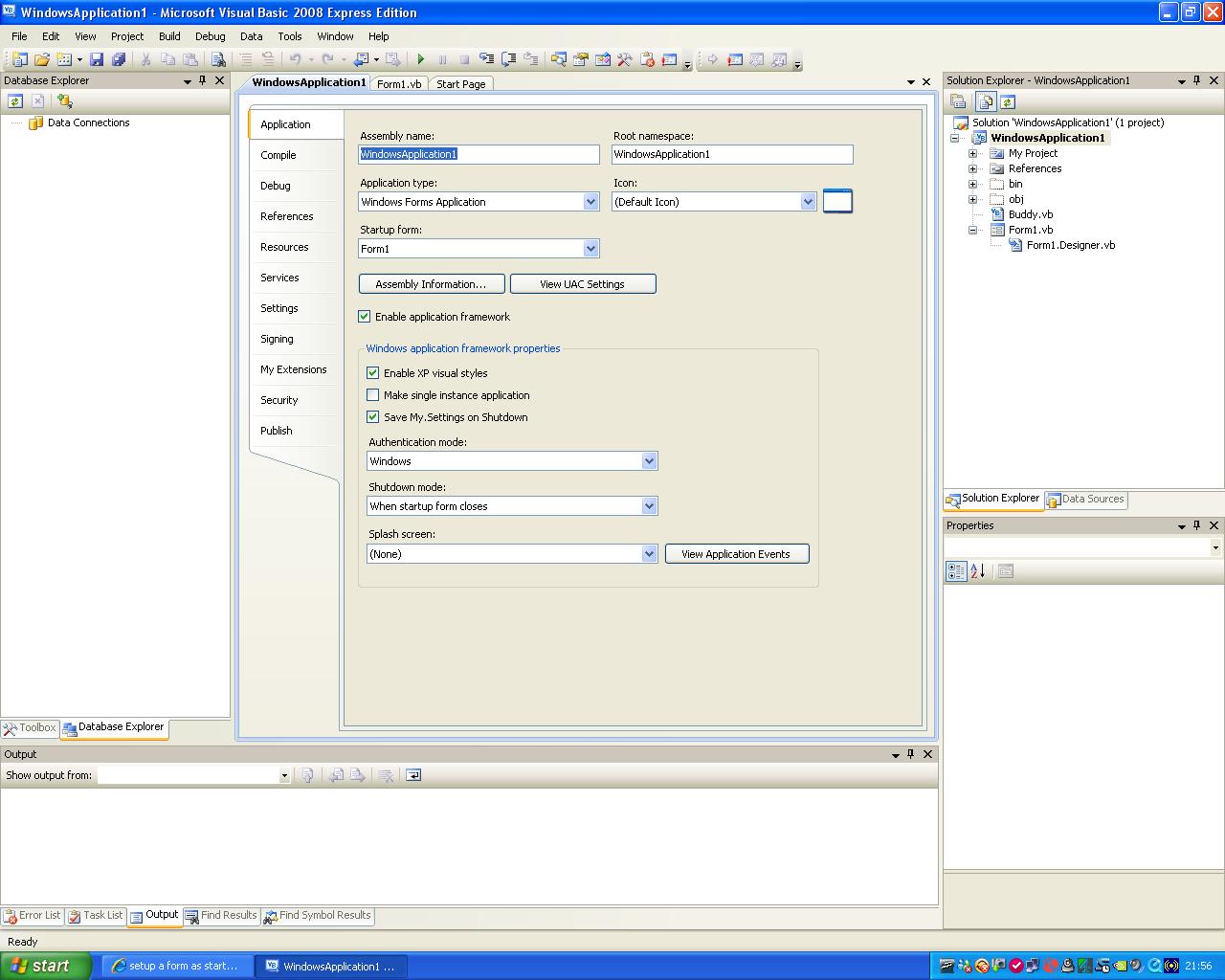Click the Solution Explorer Properties icon
Screen dimensions: 1225x980
pos(958,101)
